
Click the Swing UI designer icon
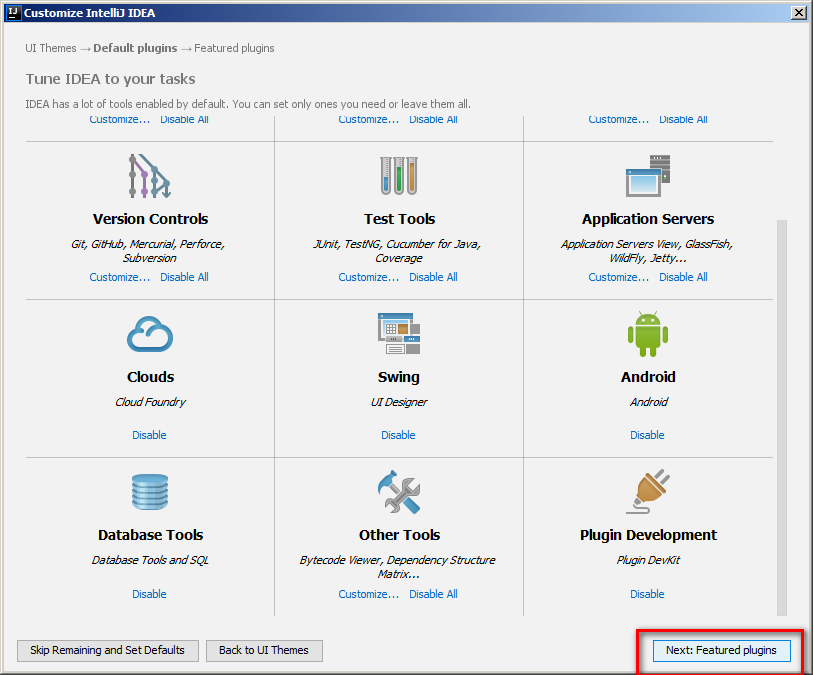[x=399, y=333]
